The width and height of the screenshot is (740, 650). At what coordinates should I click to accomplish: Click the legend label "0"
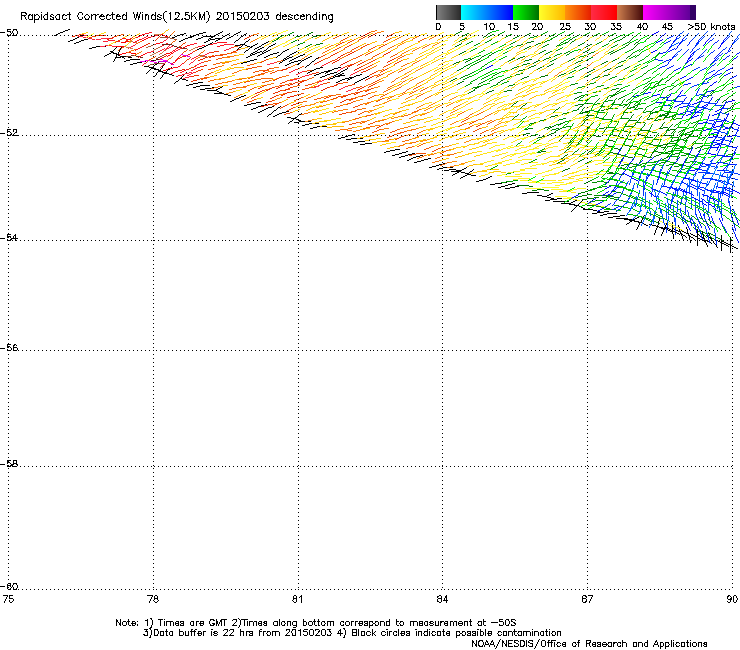click(x=438, y=27)
